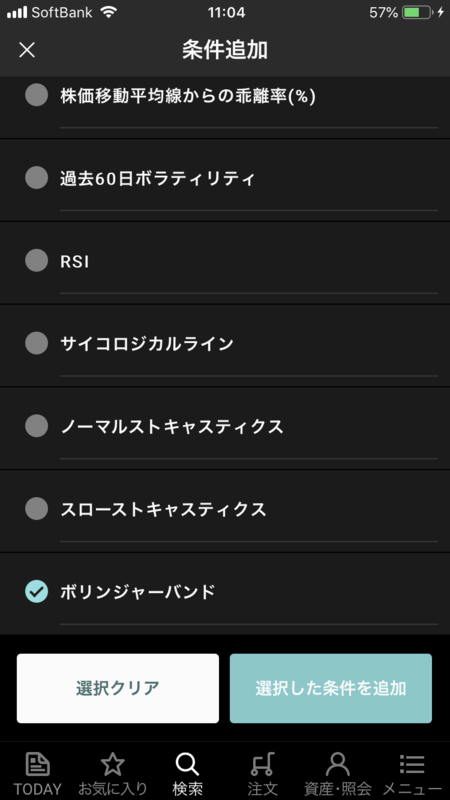The width and height of the screenshot is (450, 800).
Task: Tap the Wi-Fi status icon
Action: (x=109, y=12)
